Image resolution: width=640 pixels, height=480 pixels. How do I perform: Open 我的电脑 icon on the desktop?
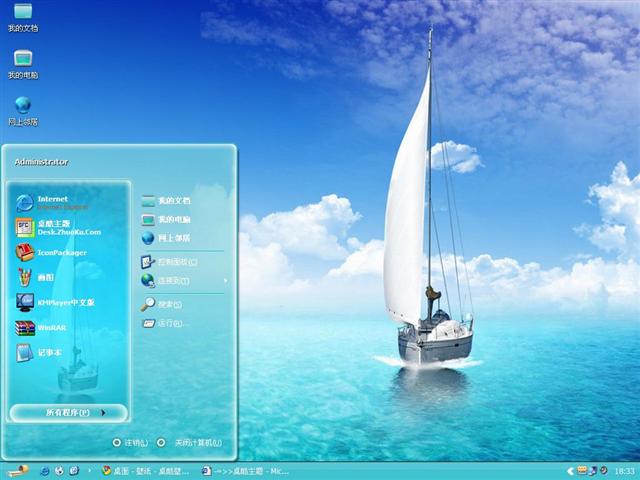(x=23, y=64)
